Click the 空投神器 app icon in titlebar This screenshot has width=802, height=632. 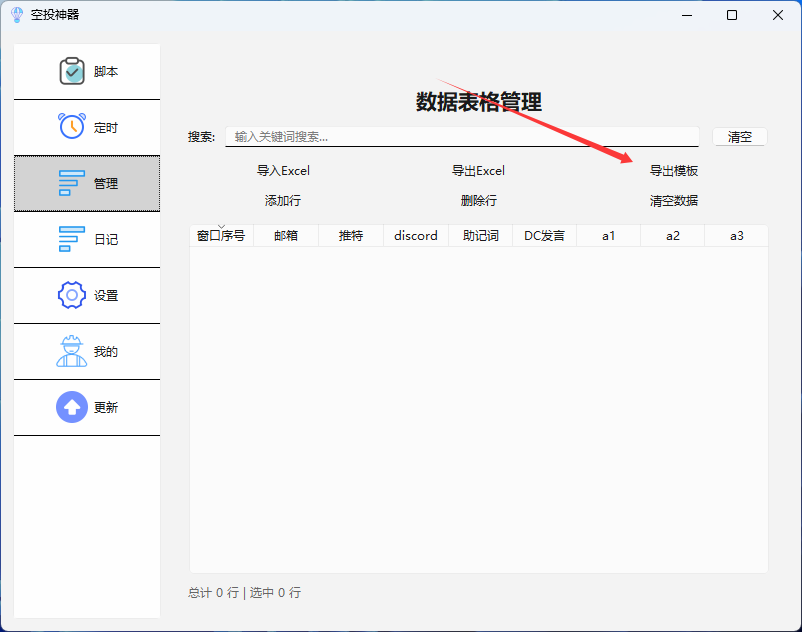[x=14, y=15]
